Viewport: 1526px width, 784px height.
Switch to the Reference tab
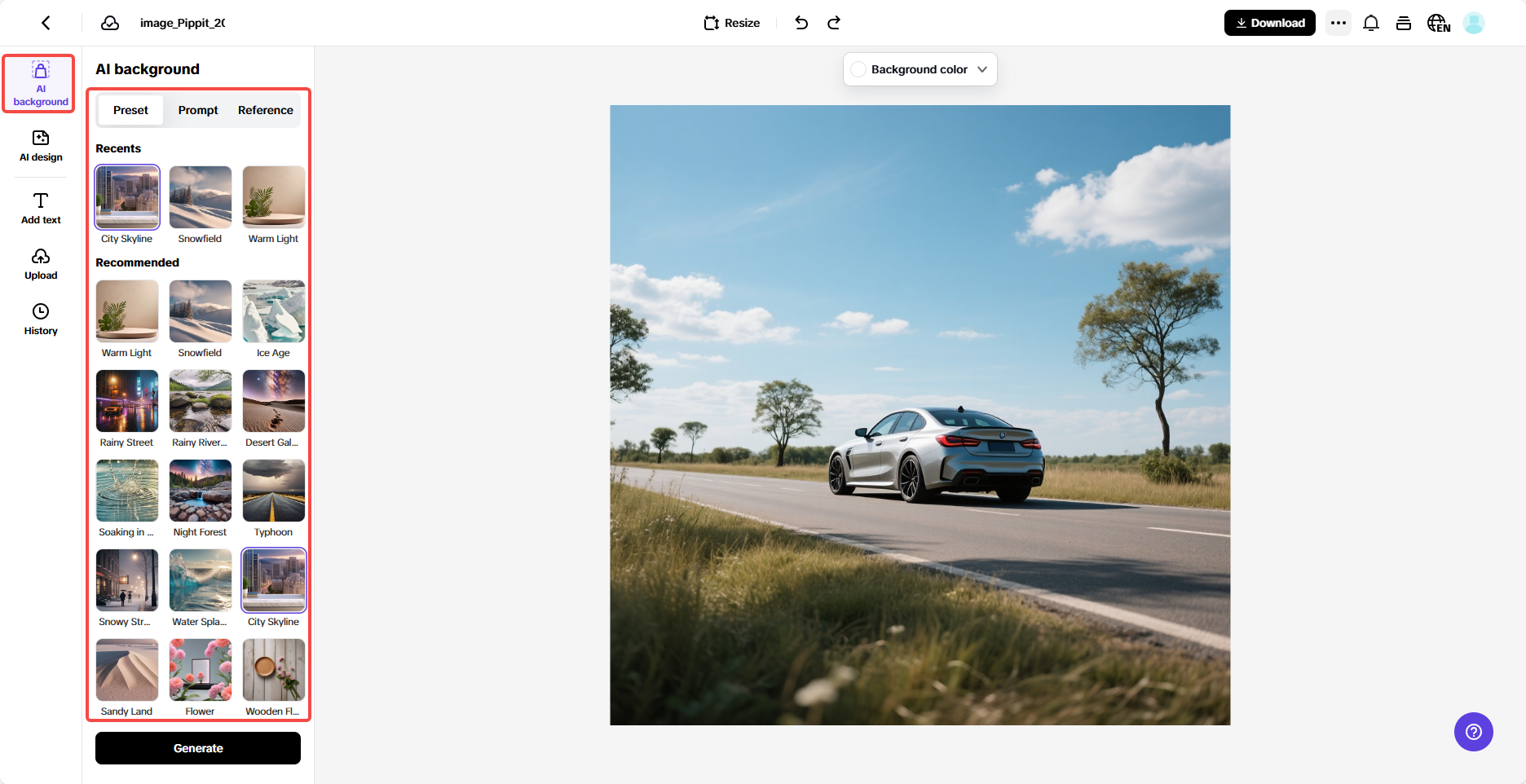pos(266,110)
